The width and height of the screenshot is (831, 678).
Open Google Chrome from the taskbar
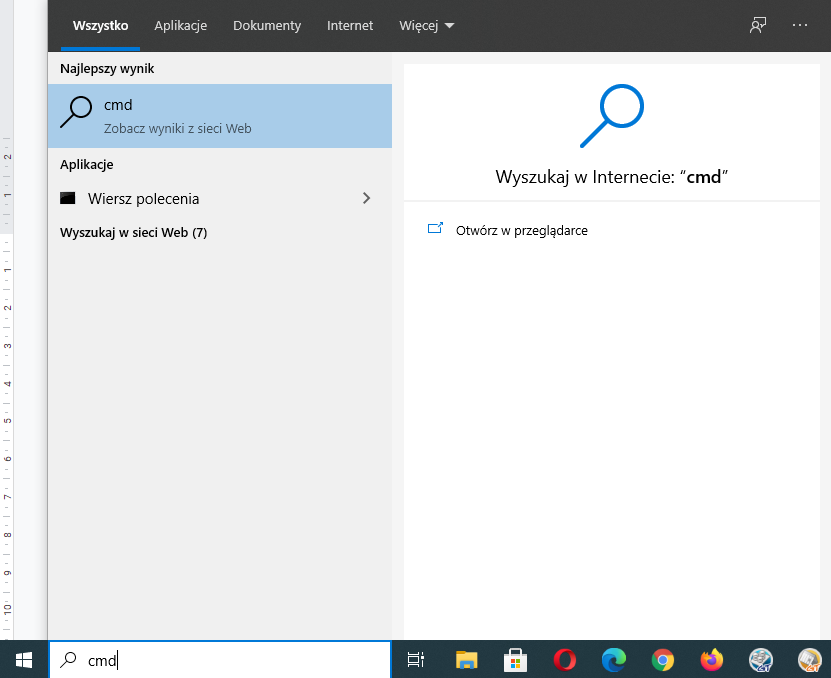click(662, 659)
